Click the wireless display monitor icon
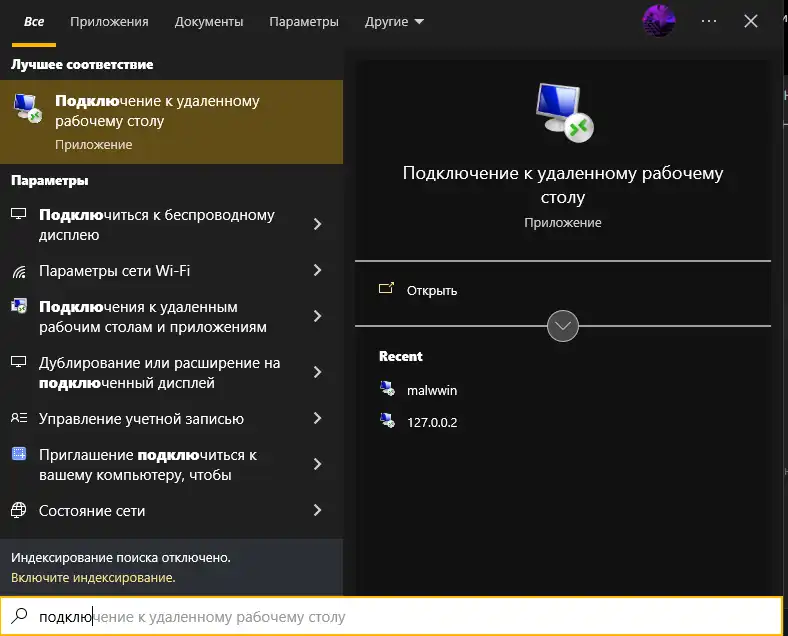The height and width of the screenshot is (636, 788). (19, 215)
